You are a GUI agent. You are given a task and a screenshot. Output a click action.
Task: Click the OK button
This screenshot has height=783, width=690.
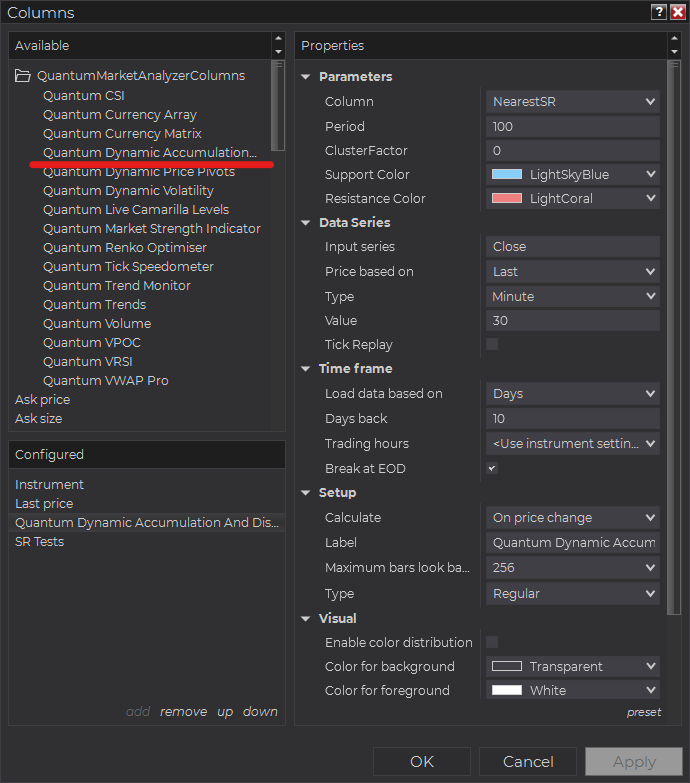pyautogui.click(x=422, y=762)
